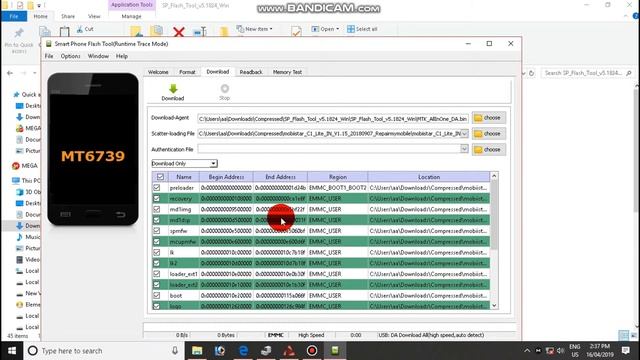Click the partition list scroll up arrow

pyautogui.click(x=494, y=176)
